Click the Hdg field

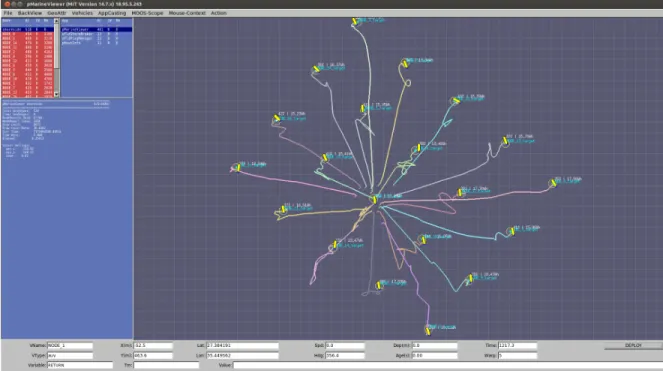[x=345, y=355]
